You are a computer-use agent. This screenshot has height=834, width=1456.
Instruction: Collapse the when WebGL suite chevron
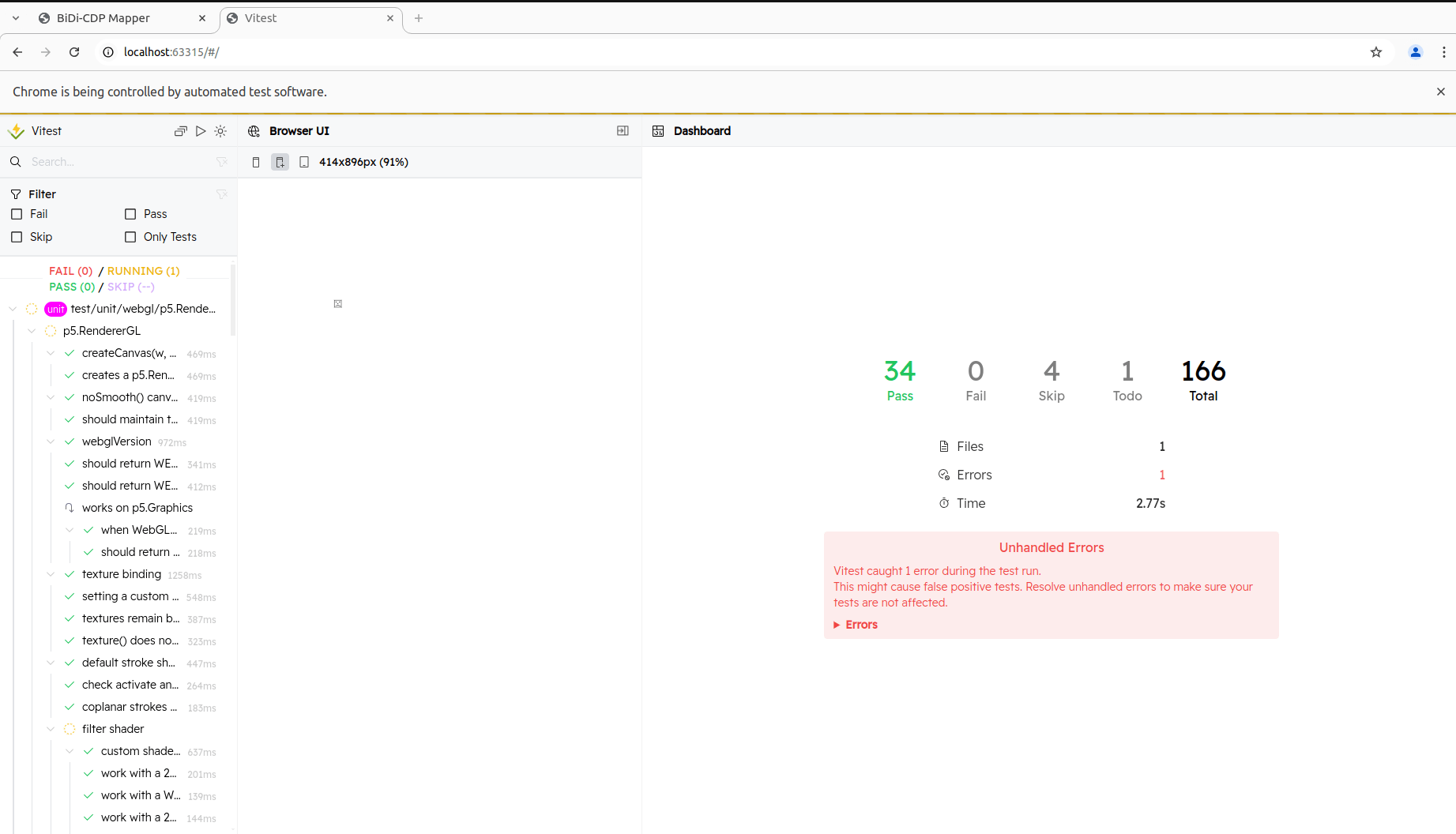[x=70, y=530]
